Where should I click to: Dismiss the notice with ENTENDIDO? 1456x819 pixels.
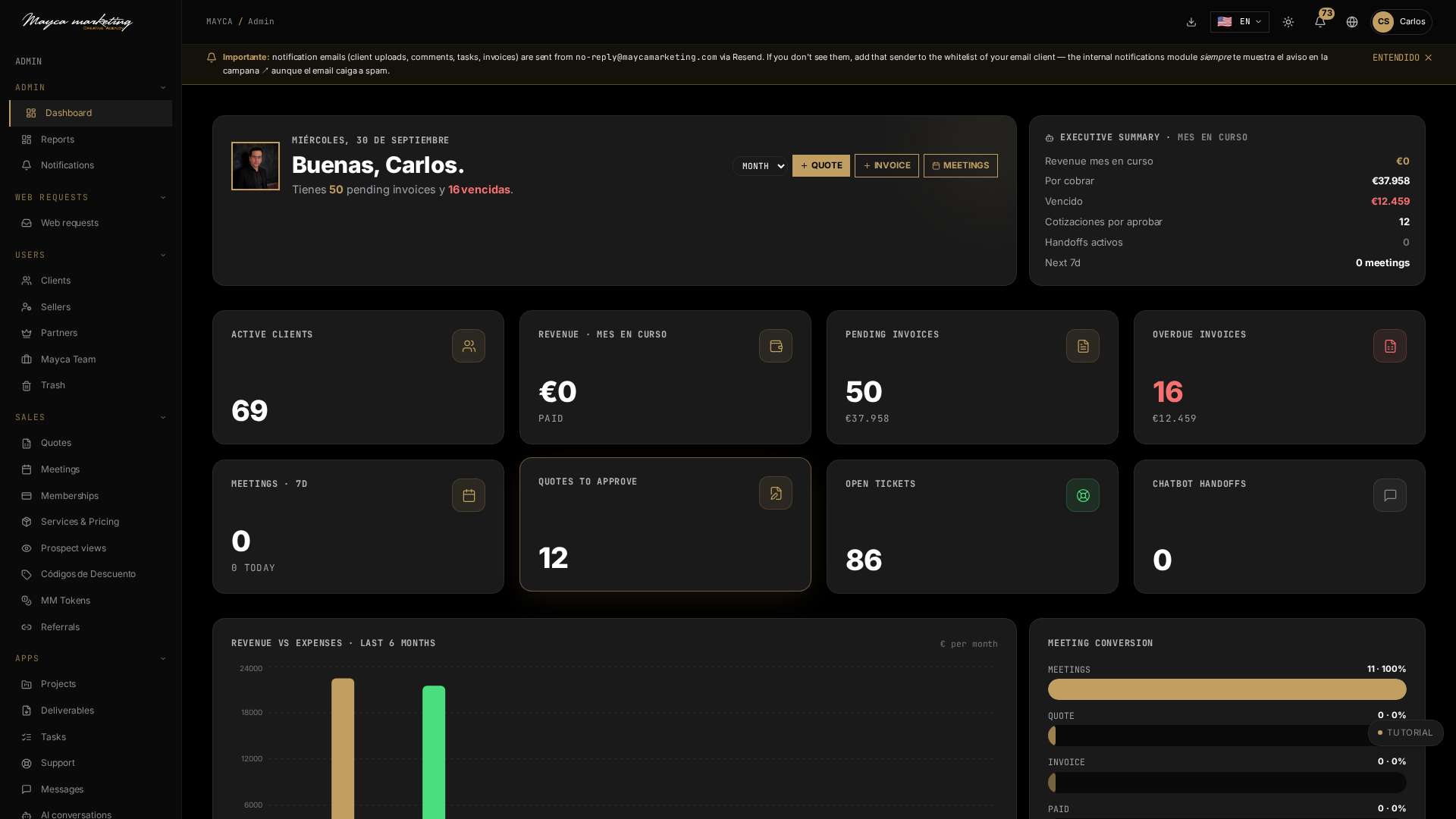pos(1402,58)
